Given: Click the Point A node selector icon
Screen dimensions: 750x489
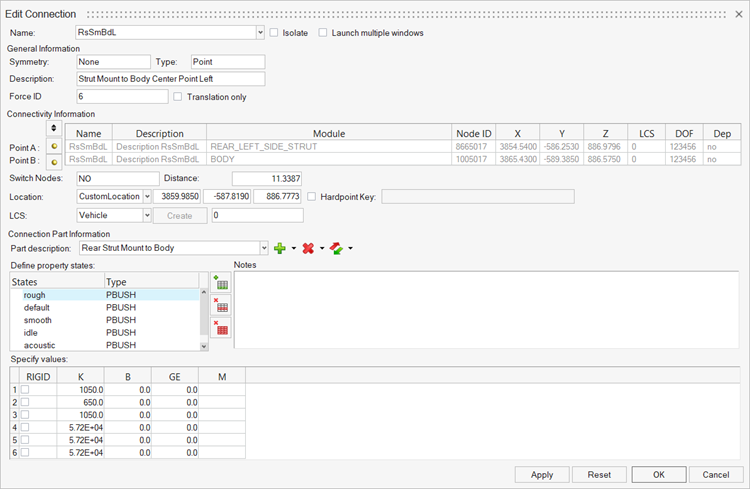Looking at the screenshot, I should click(x=54, y=147).
